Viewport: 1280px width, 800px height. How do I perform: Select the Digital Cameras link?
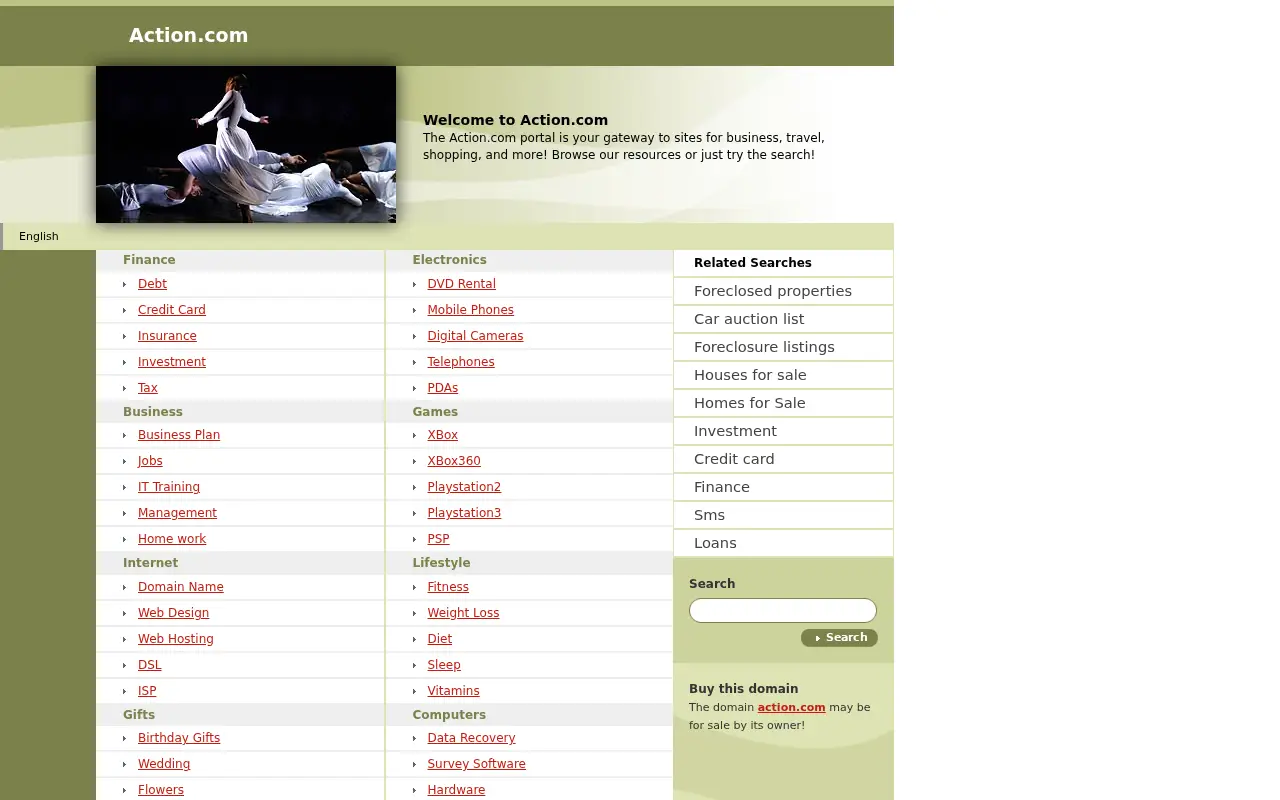coord(475,336)
